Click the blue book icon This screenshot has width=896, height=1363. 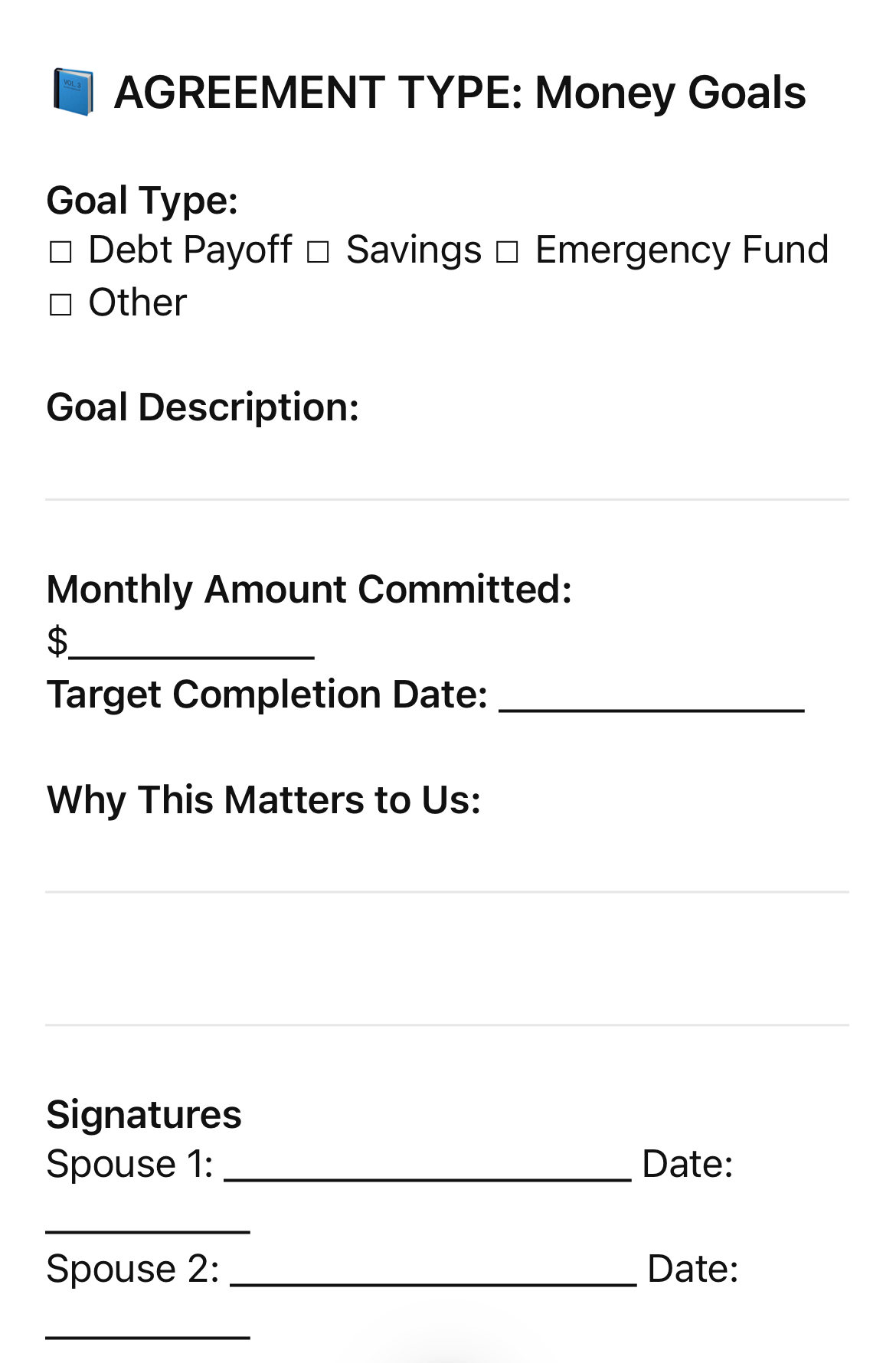tap(73, 93)
